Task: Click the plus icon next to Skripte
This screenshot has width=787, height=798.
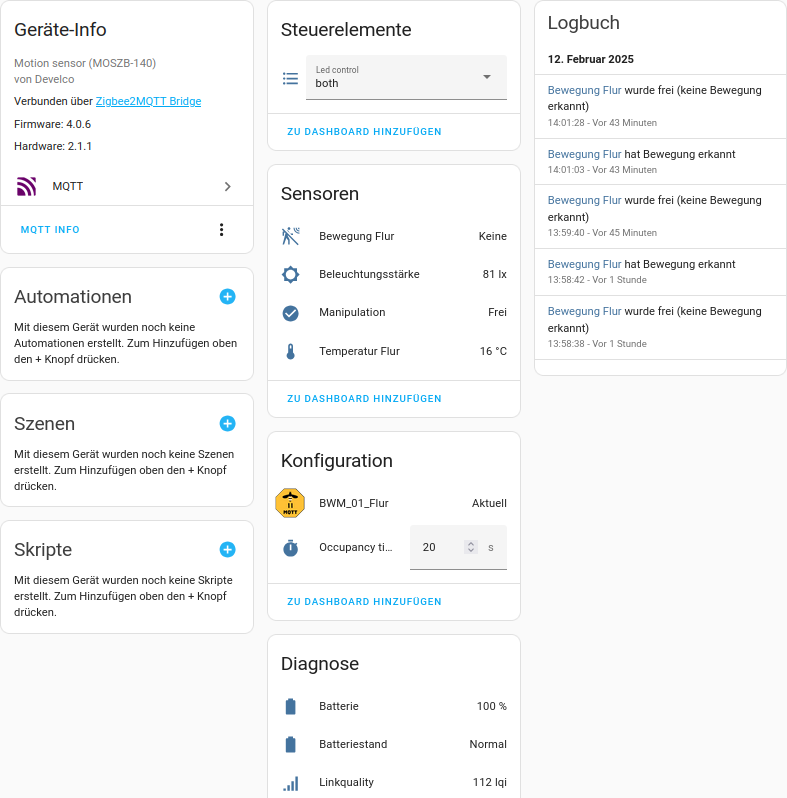Action: pyautogui.click(x=228, y=550)
